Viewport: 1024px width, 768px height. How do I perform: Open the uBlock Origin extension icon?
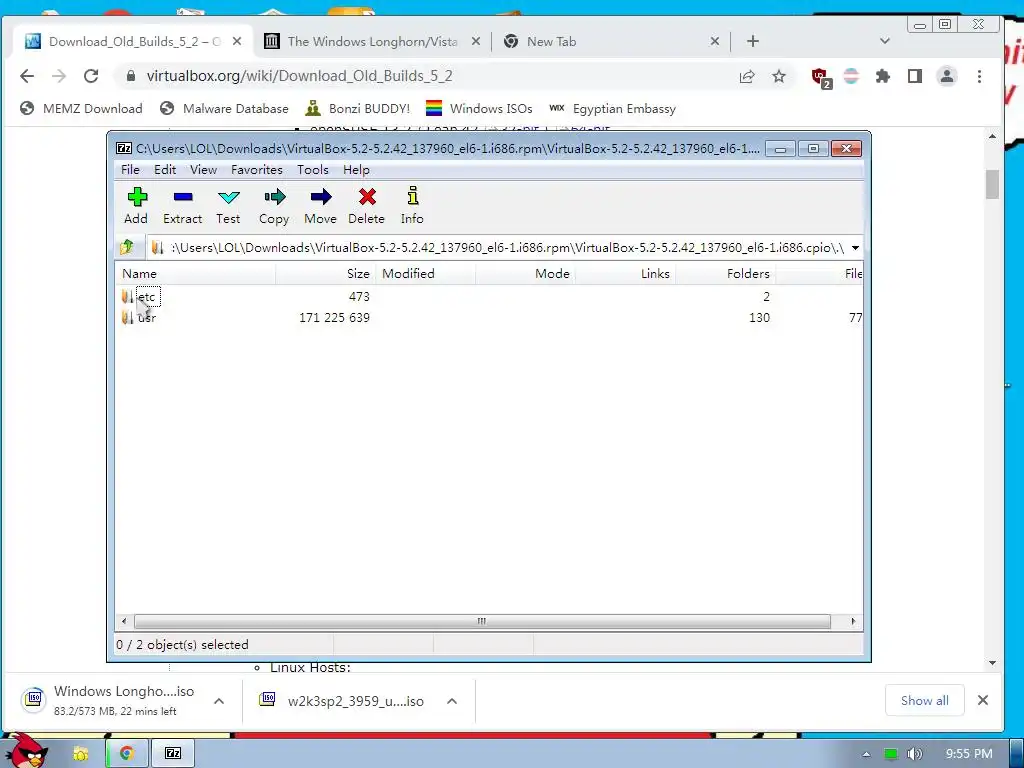coord(821,77)
